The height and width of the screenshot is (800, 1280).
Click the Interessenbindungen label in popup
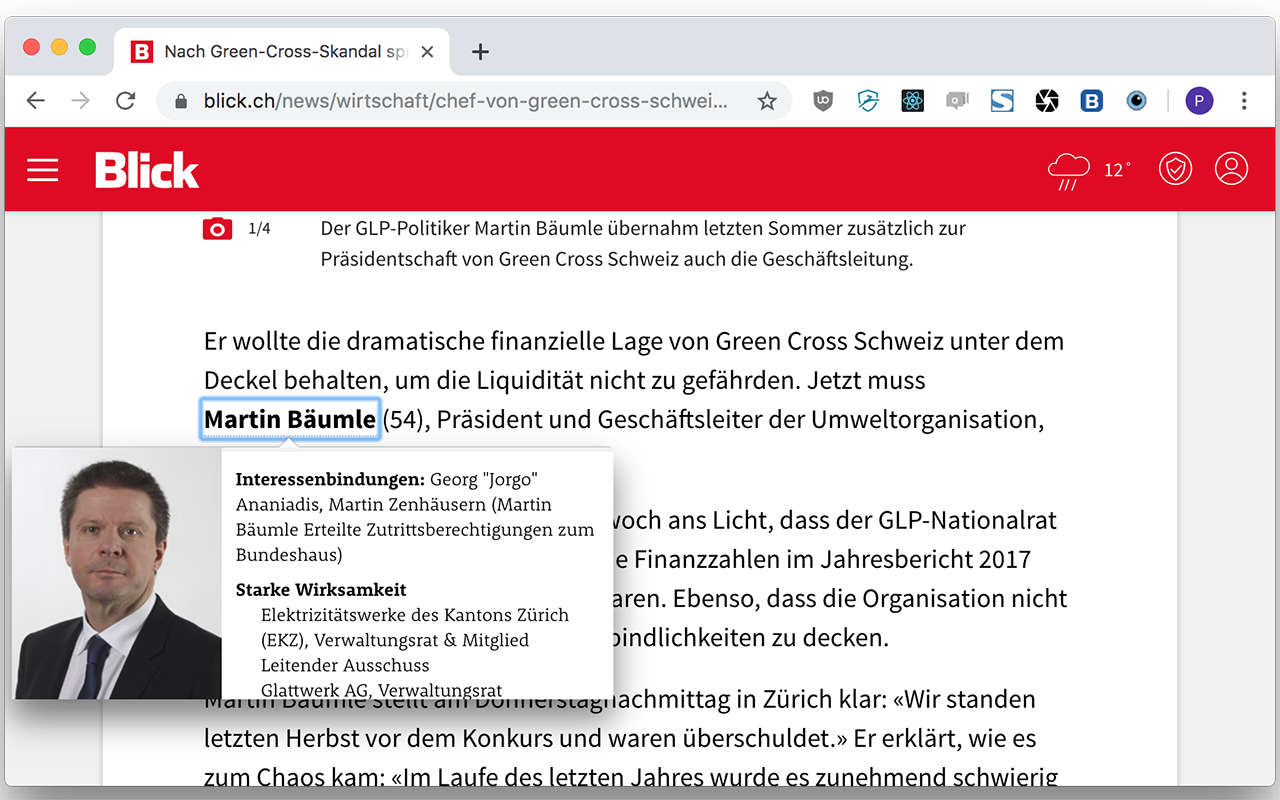pyautogui.click(x=330, y=480)
